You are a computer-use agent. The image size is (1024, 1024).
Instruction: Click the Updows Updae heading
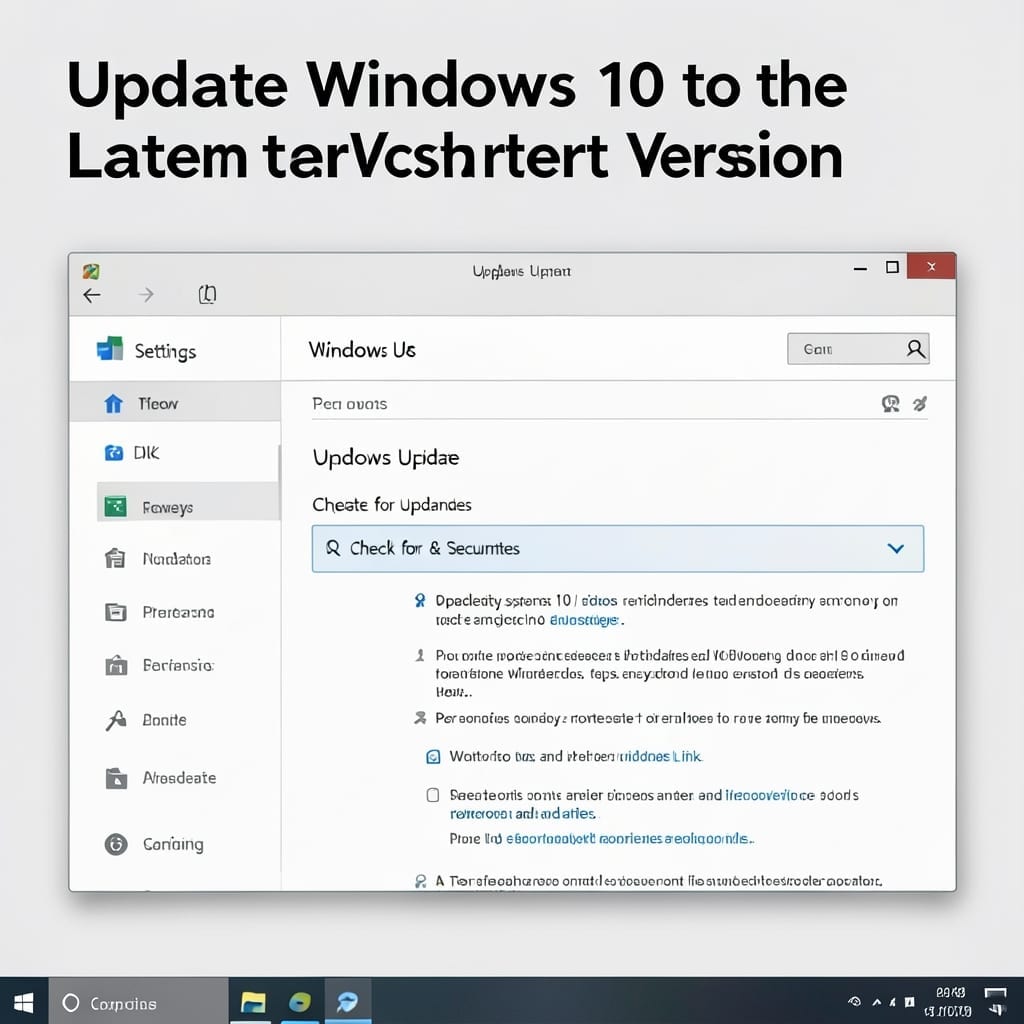pos(385,458)
